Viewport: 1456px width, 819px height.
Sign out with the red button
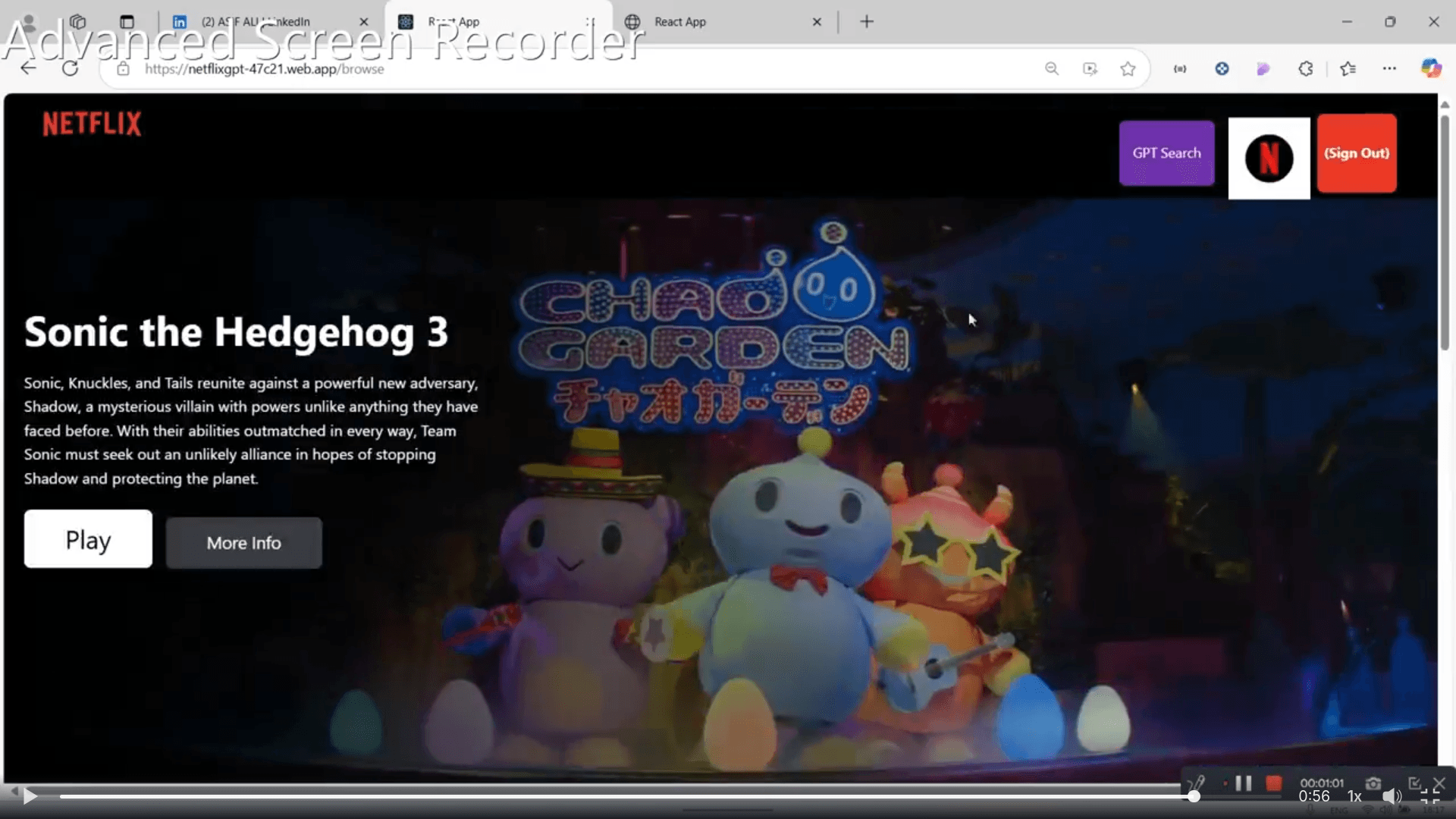point(1357,153)
